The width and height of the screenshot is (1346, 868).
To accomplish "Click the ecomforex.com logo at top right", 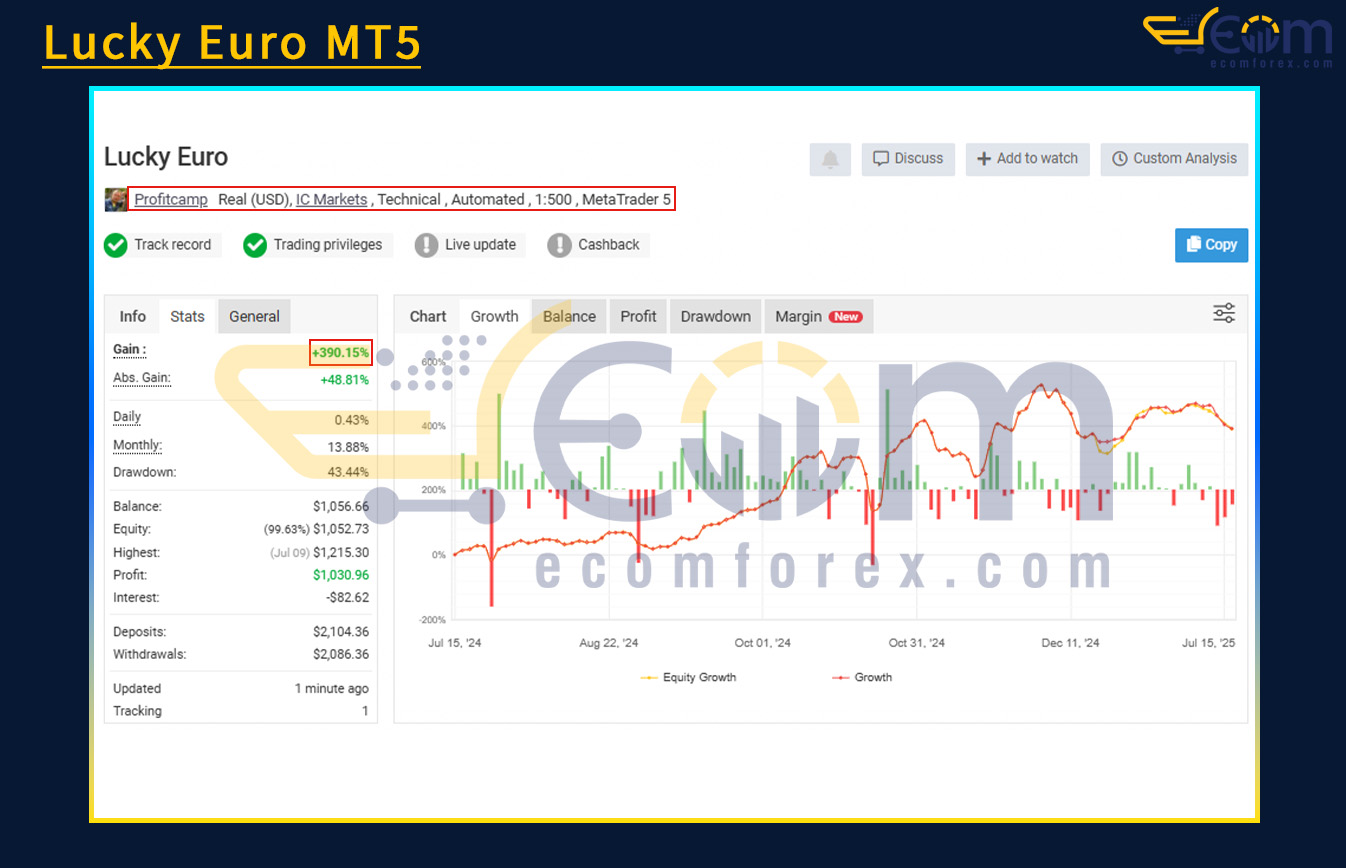I will point(1238,38).
